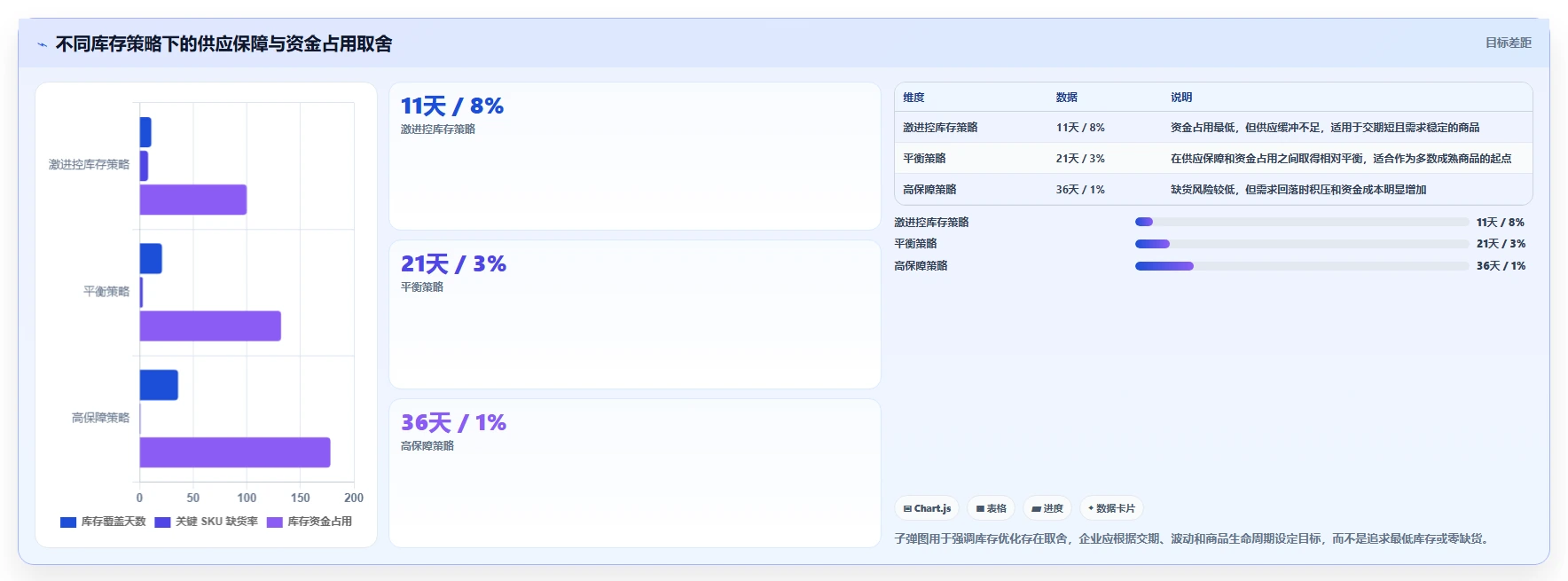Click the 表格 tag chip
Viewport: 1568px width, 581px height.
[x=991, y=508]
